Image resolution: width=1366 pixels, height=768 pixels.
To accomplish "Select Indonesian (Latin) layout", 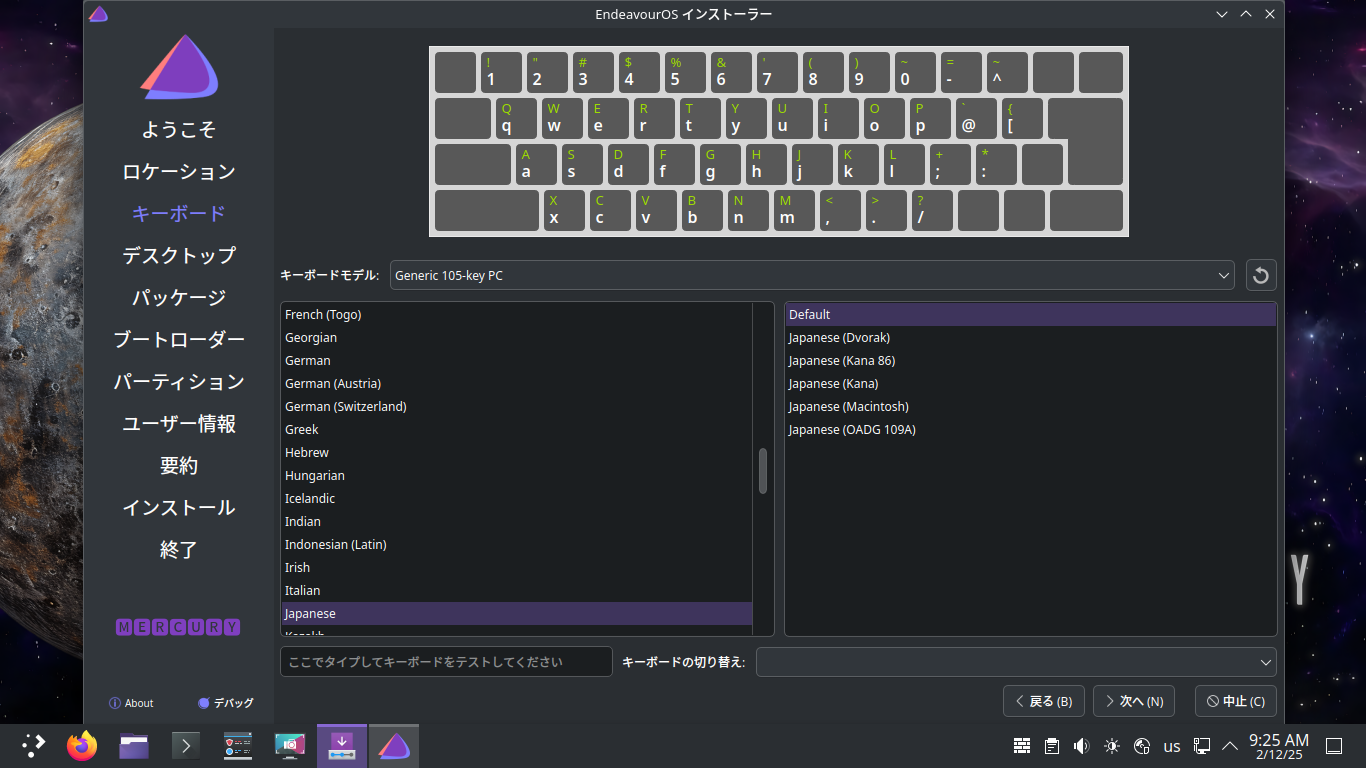I will tap(516, 544).
